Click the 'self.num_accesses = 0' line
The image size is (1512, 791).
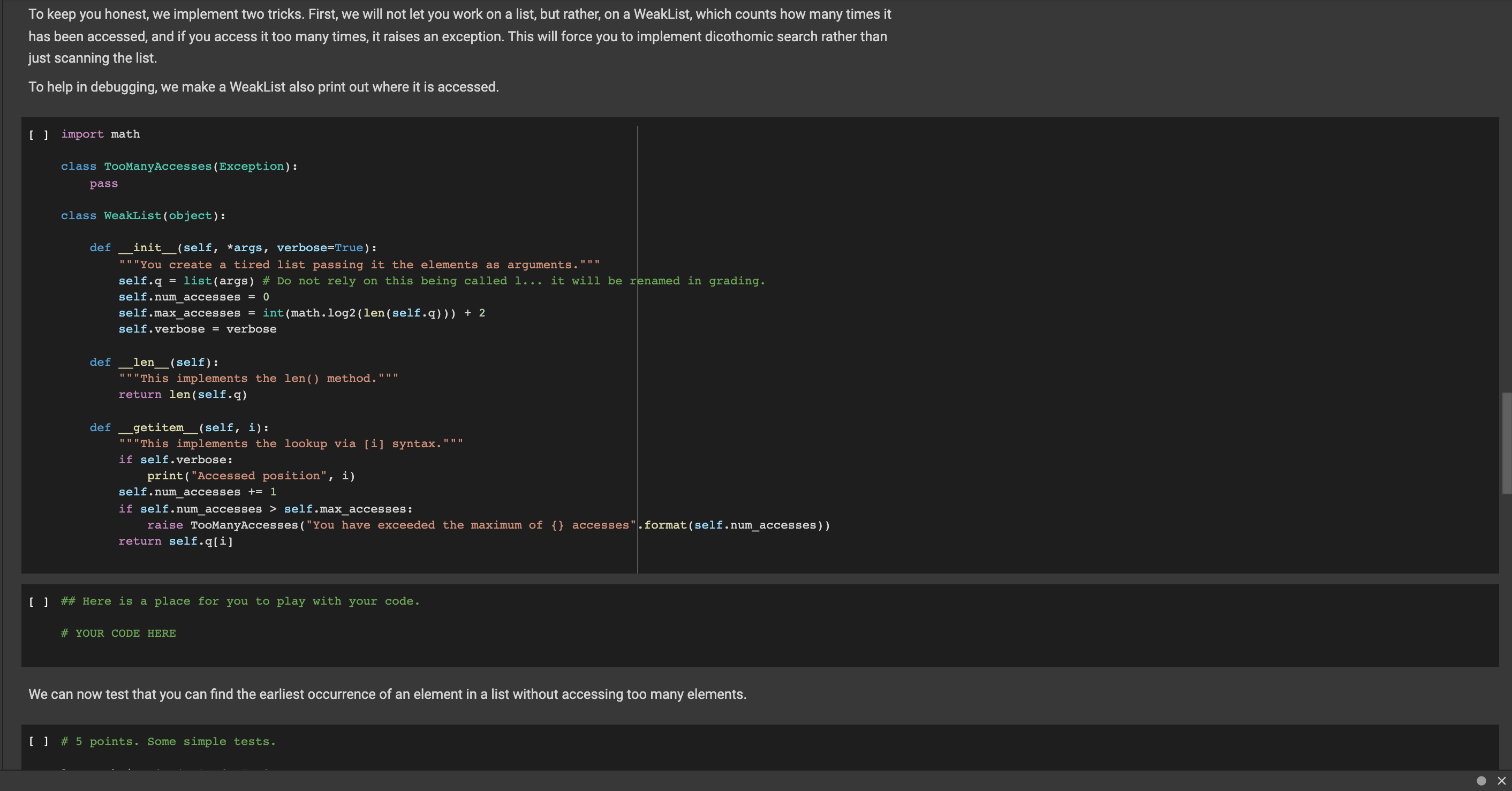pos(194,297)
